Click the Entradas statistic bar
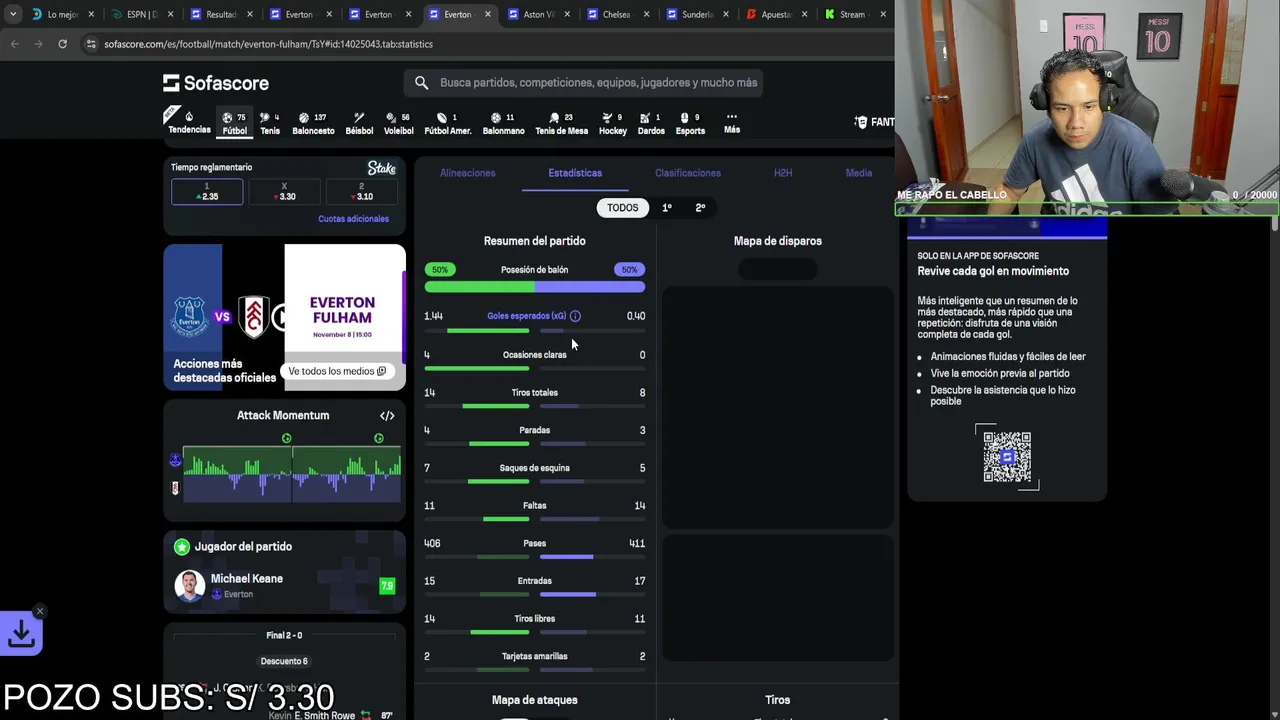 [534, 594]
